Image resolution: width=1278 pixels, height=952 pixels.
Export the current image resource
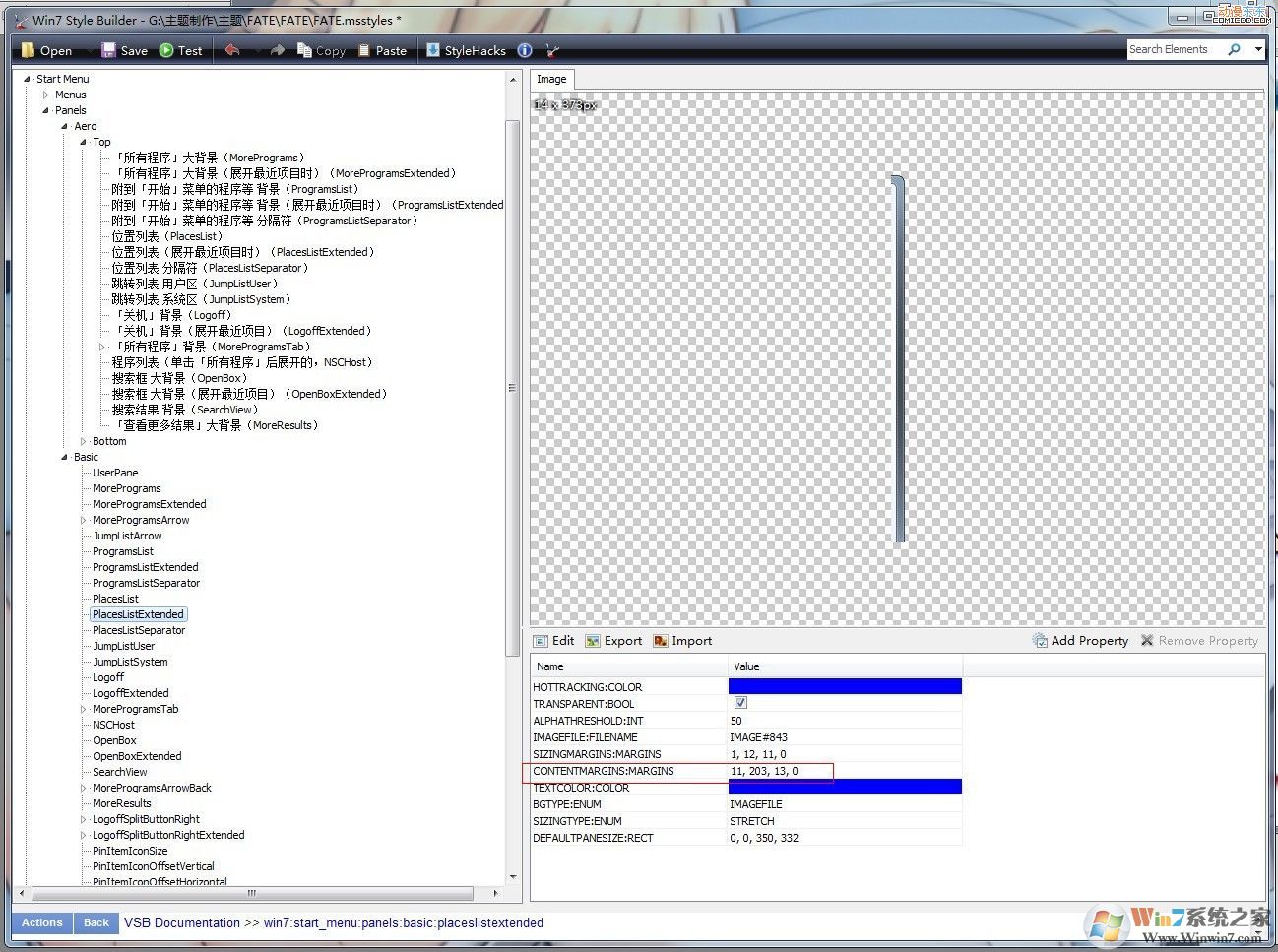click(x=613, y=640)
